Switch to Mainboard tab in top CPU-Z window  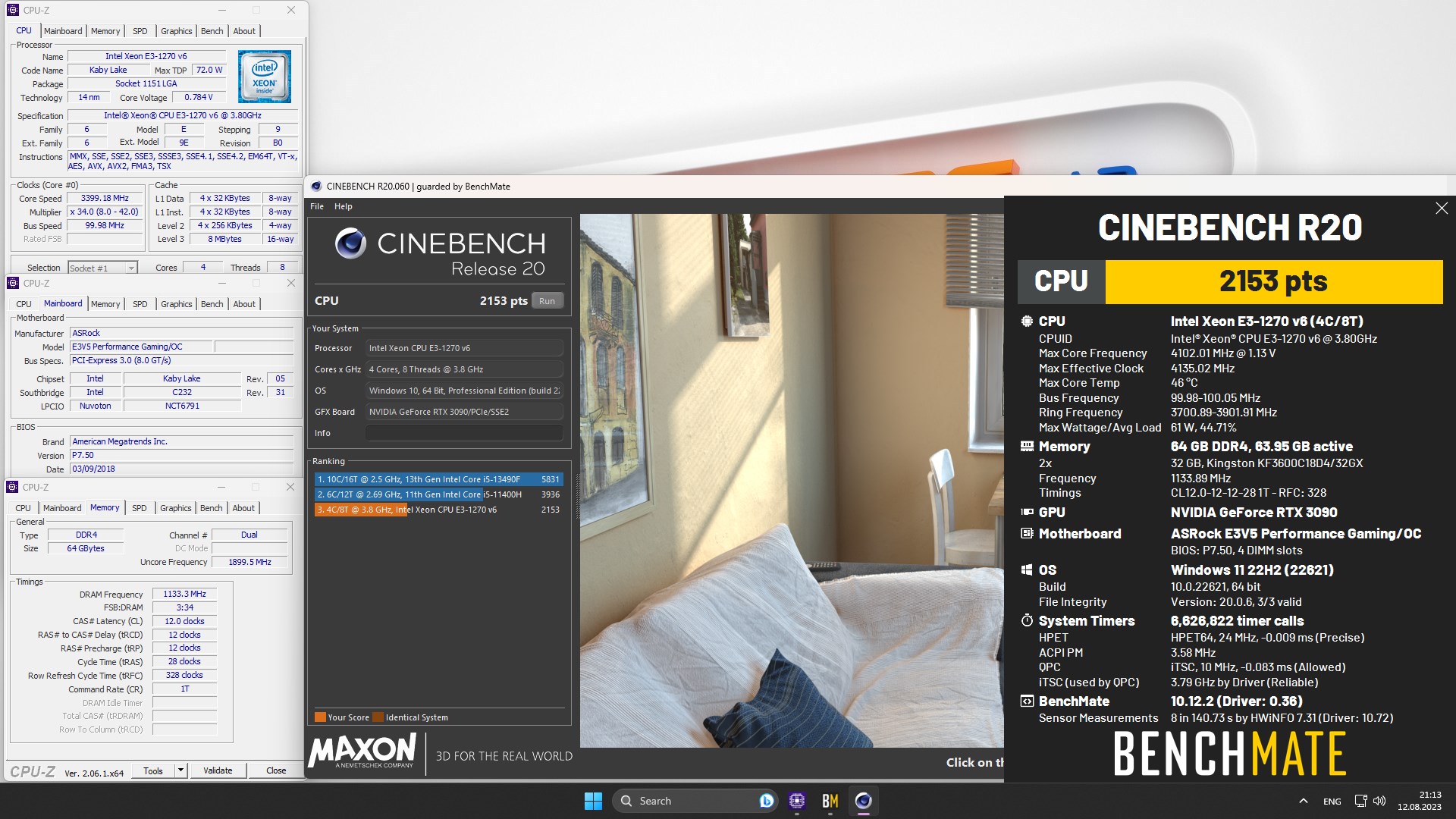point(63,31)
